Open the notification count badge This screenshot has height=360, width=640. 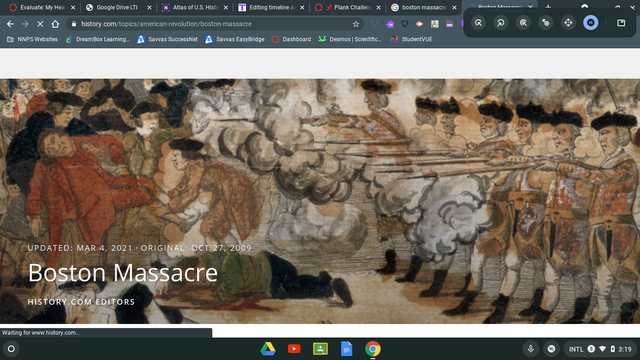(591, 349)
